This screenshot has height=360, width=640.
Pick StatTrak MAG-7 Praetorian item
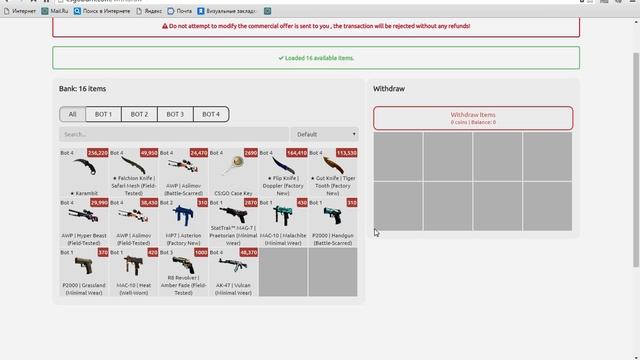[233, 222]
